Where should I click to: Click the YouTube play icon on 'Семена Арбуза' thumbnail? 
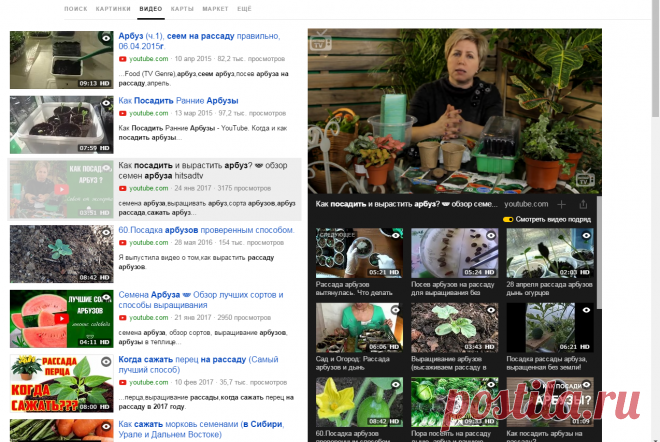[x=61, y=319]
